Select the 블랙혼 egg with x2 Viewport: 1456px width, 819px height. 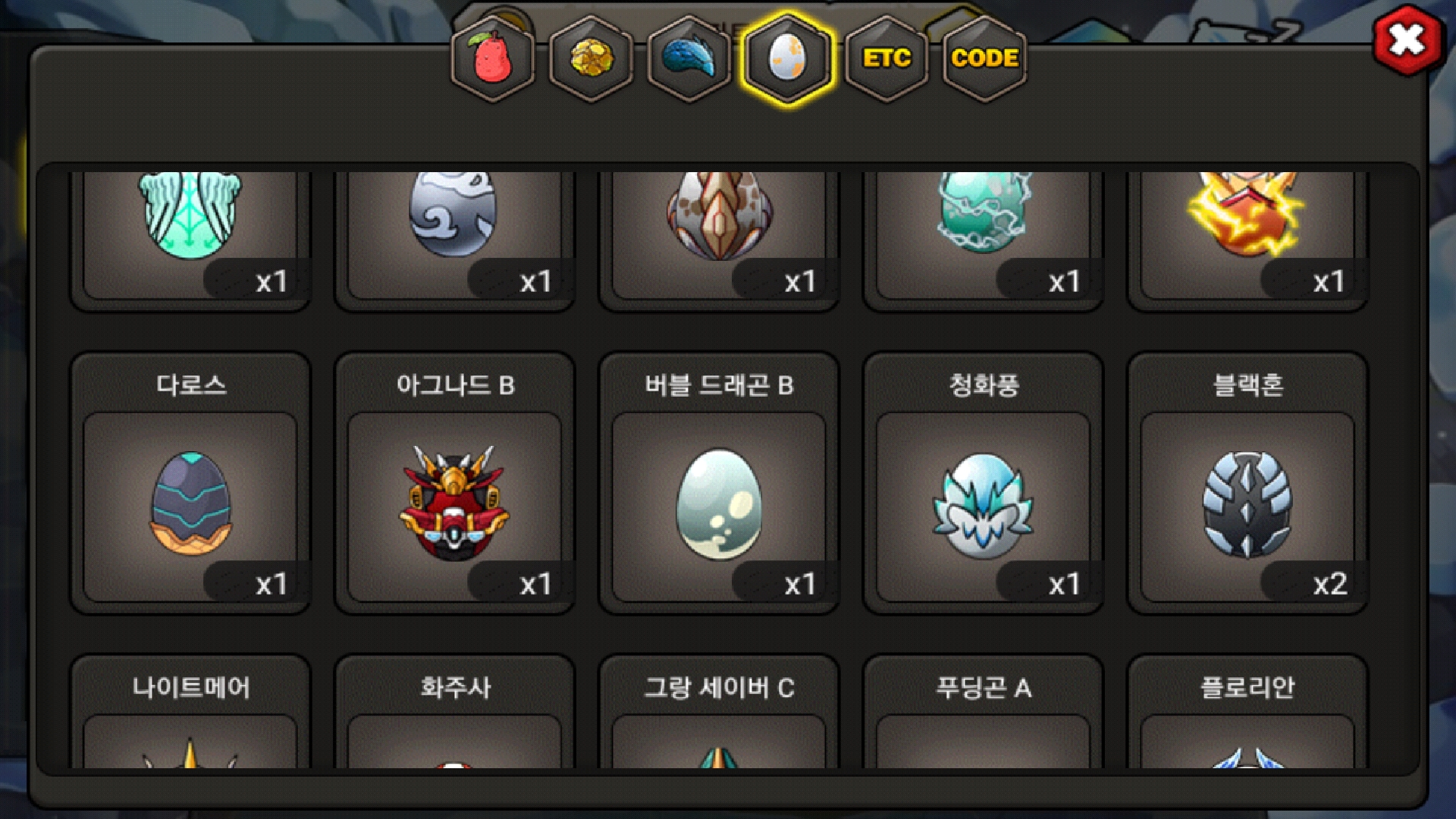coord(1248,483)
